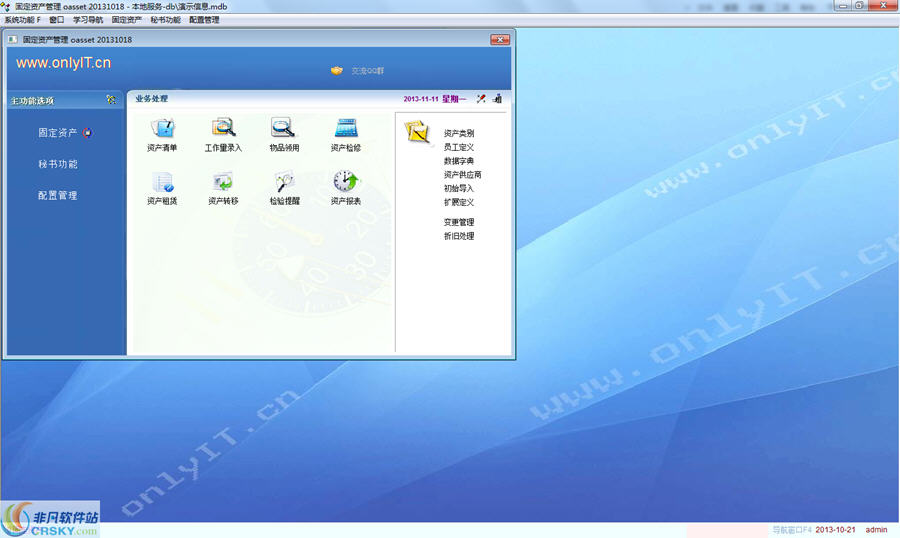
Task: Click the yellow notes icon beside 资产类别
Action: click(417, 132)
